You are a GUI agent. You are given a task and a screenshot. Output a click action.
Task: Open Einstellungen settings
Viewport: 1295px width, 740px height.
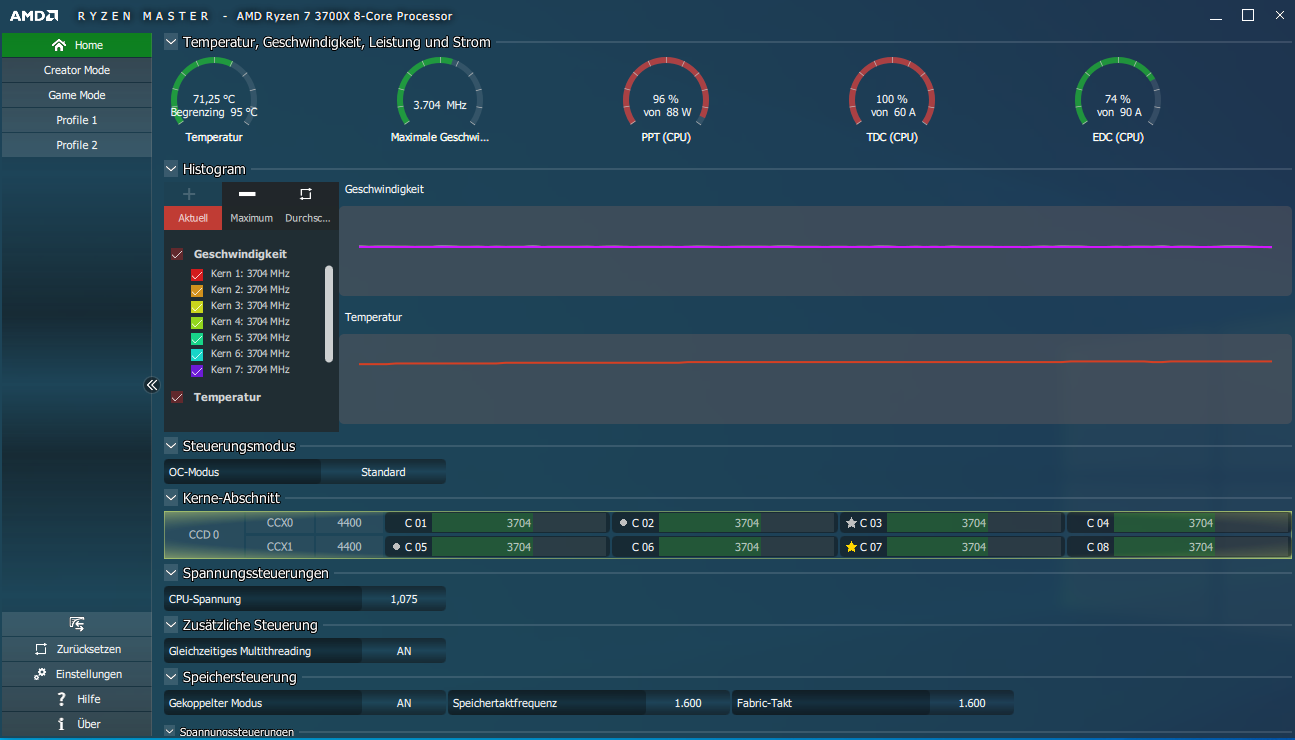(x=77, y=674)
